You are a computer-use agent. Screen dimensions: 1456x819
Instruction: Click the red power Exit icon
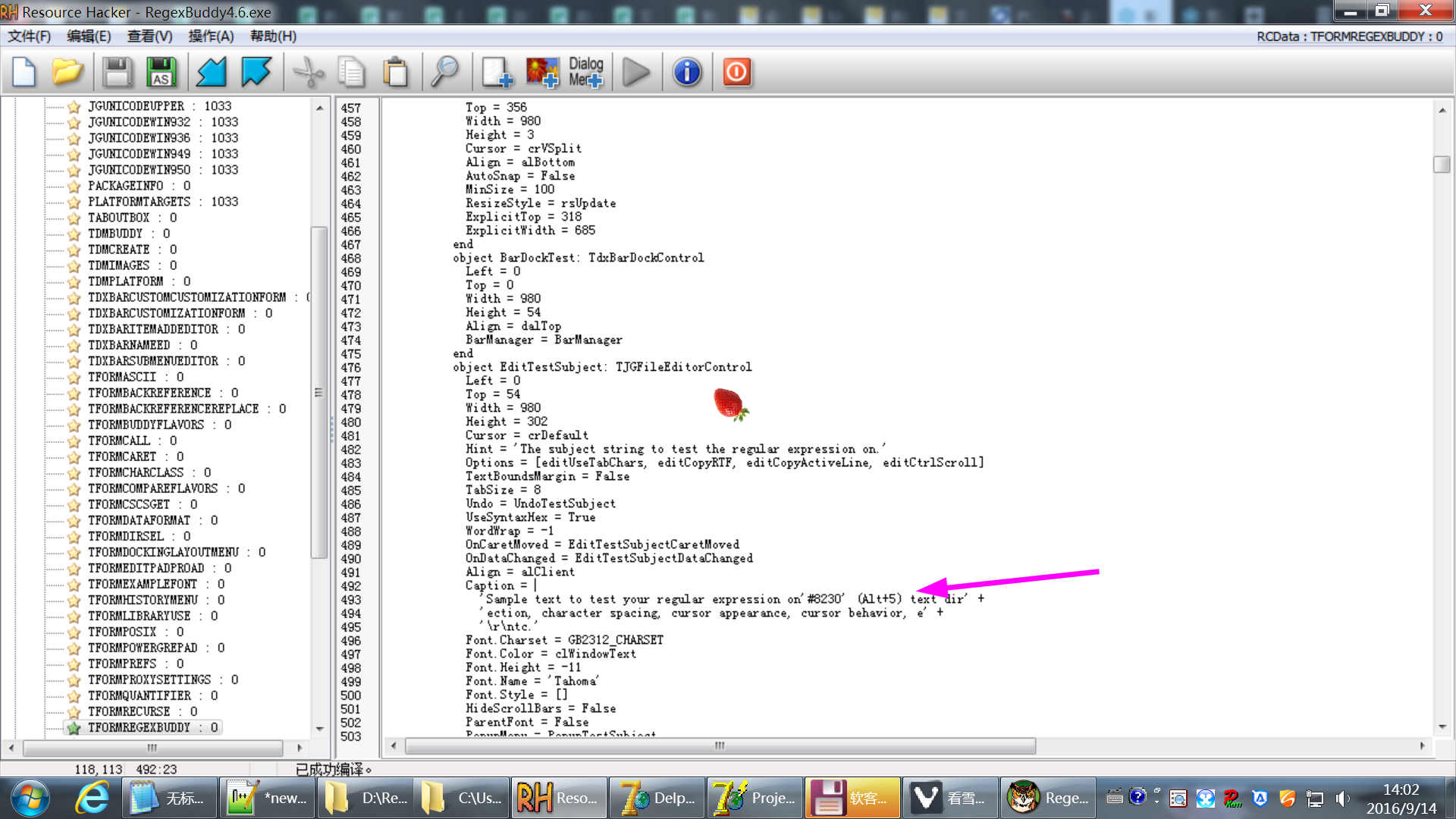736,72
